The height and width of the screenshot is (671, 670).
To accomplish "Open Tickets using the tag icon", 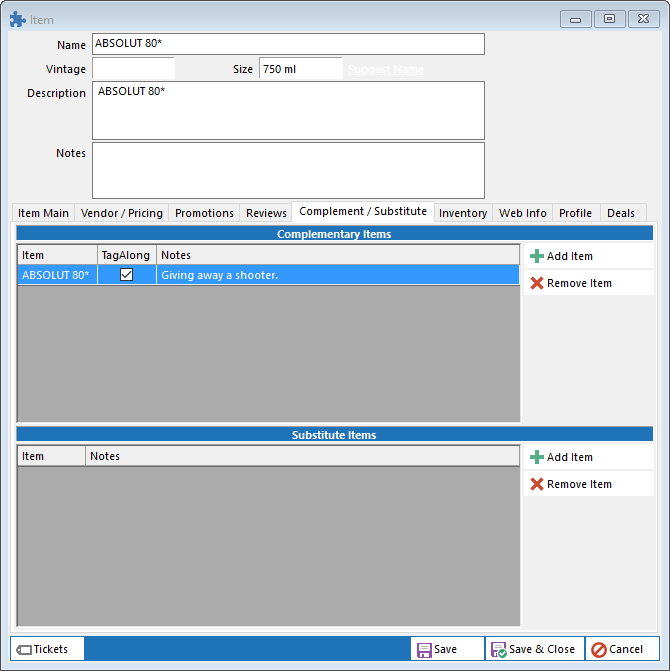I will click(x=24, y=650).
